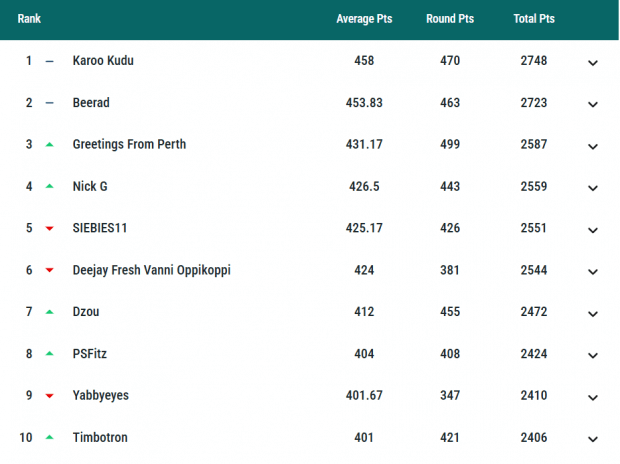The image size is (620, 464).
Task: Expand the Timbotron row chevron
Action: click(x=593, y=439)
